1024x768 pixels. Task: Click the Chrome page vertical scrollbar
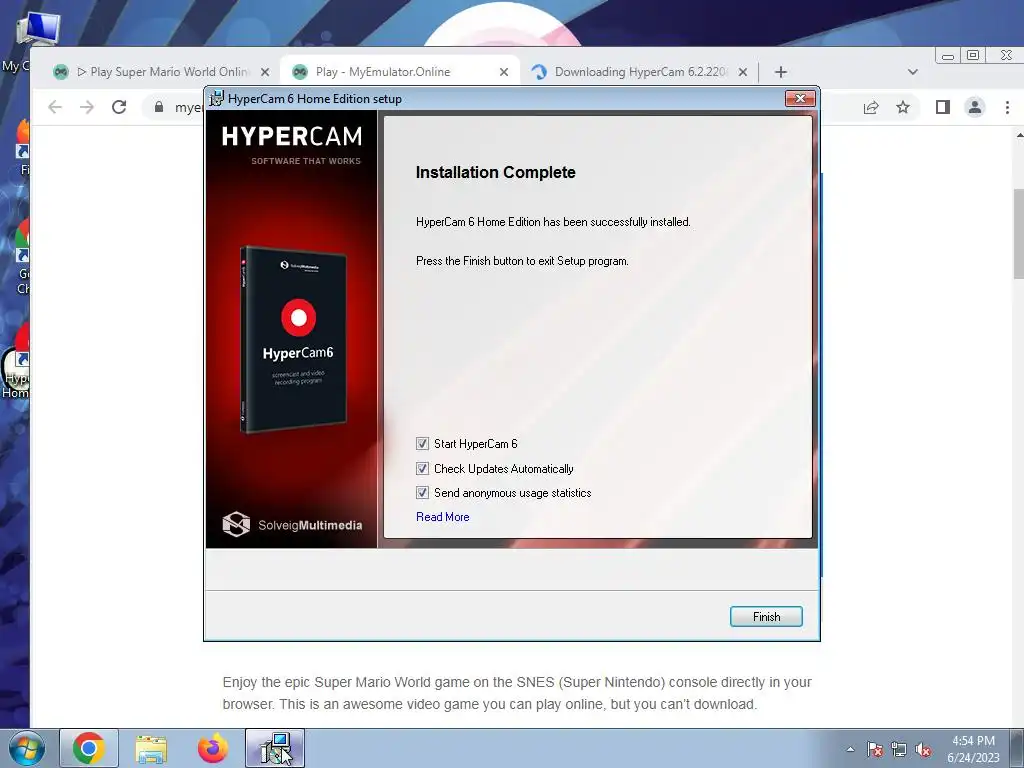click(x=1019, y=233)
